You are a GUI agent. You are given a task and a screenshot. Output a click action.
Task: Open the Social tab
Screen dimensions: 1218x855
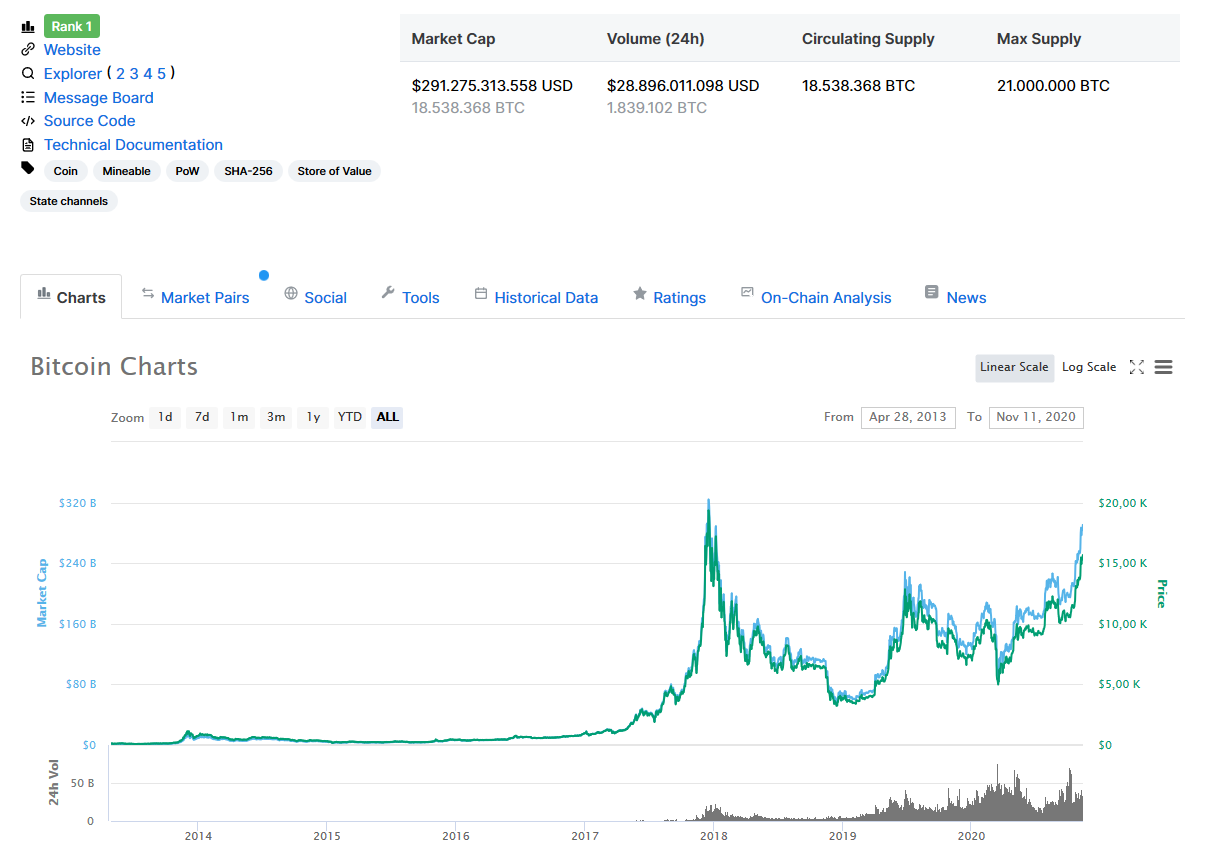[315, 297]
